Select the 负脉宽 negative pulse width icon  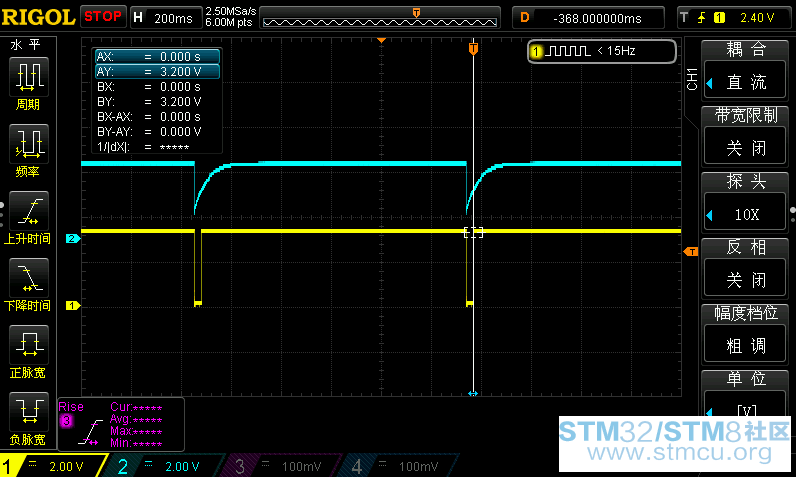(28, 417)
